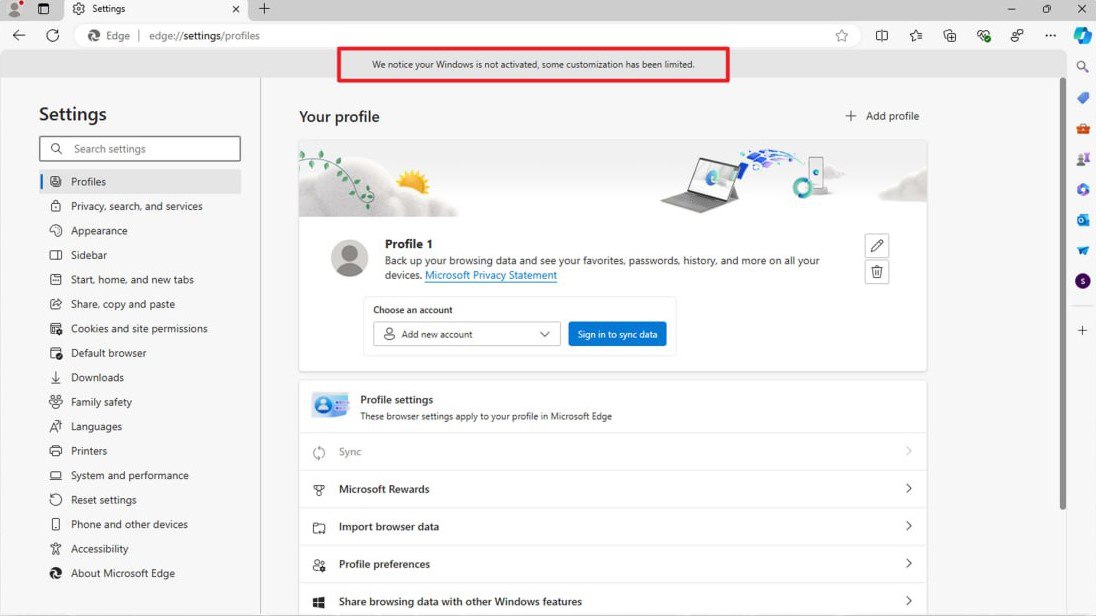Viewport: 1096px width, 616px height.
Task: Click the Profile 1 avatar picture
Action: tap(349, 258)
